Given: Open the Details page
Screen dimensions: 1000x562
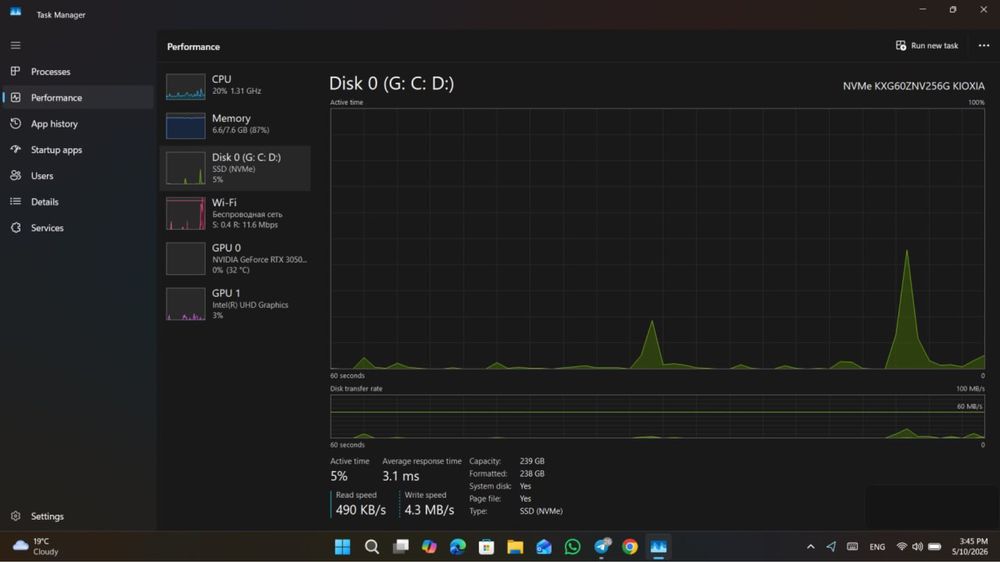Looking at the screenshot, I should [x=78, y=202].
